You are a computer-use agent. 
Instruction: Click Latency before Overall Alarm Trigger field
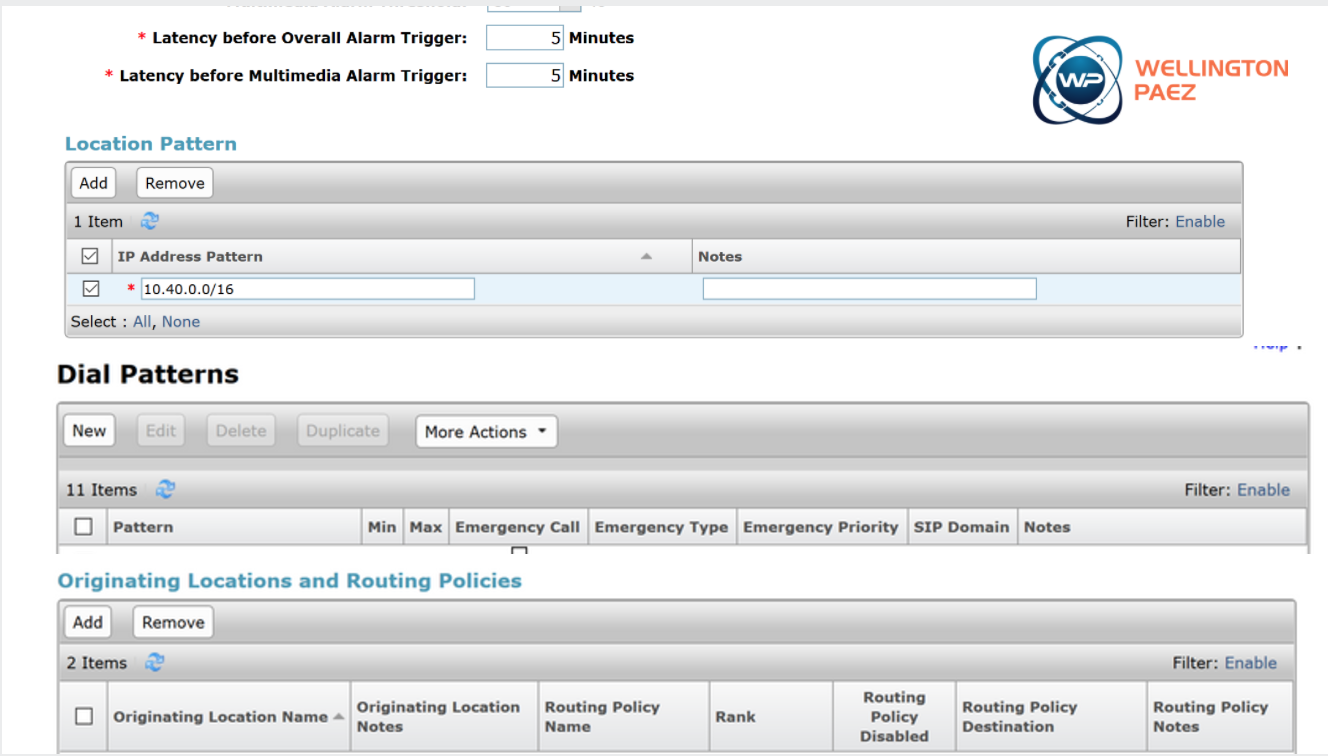click(x=525, y=38)
